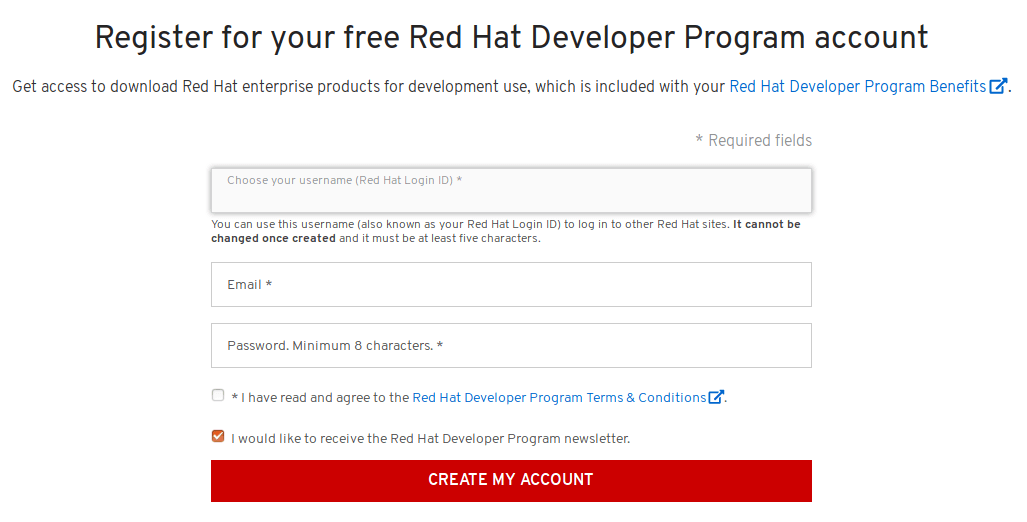Image resolution: width=1027 pixels, height=522 pixels.
Task: Click the 'Email *' placeholder label
Action: click(249, 285)
